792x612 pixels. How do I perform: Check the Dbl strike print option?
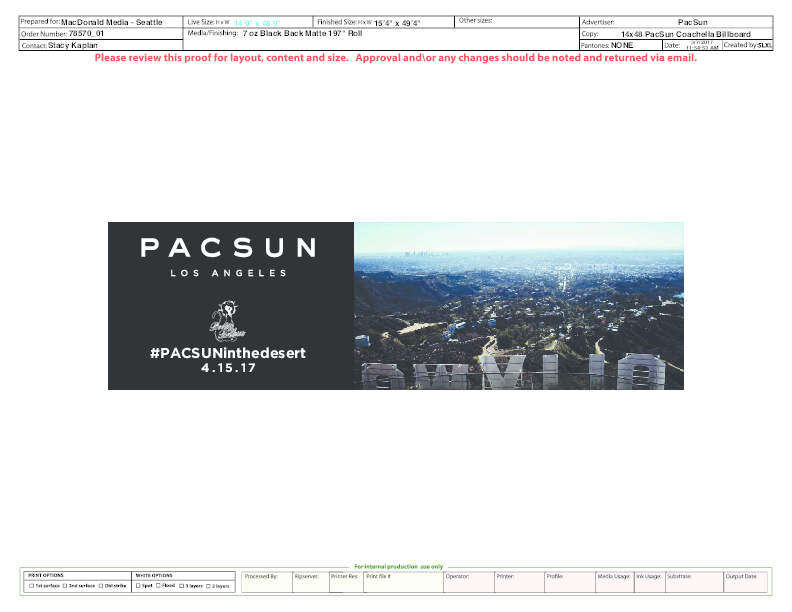pyautogui.click(x=101, y=586)
